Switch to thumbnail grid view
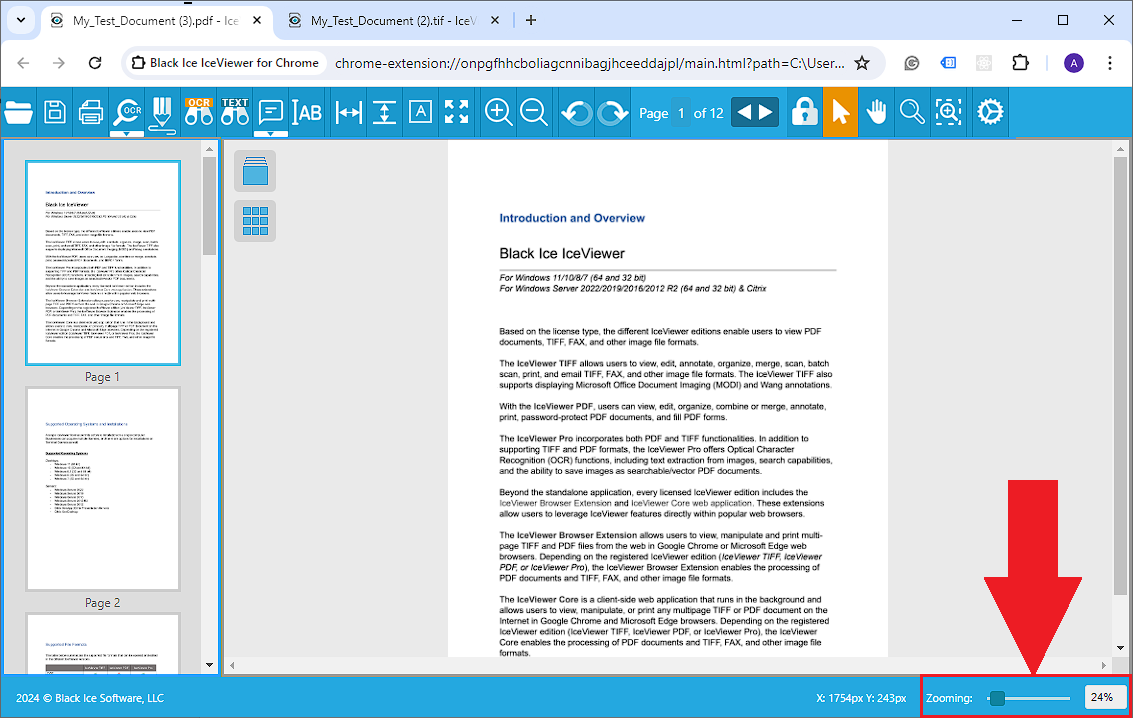This screenshot has height=718, width=1133. [x=255, y=221]
